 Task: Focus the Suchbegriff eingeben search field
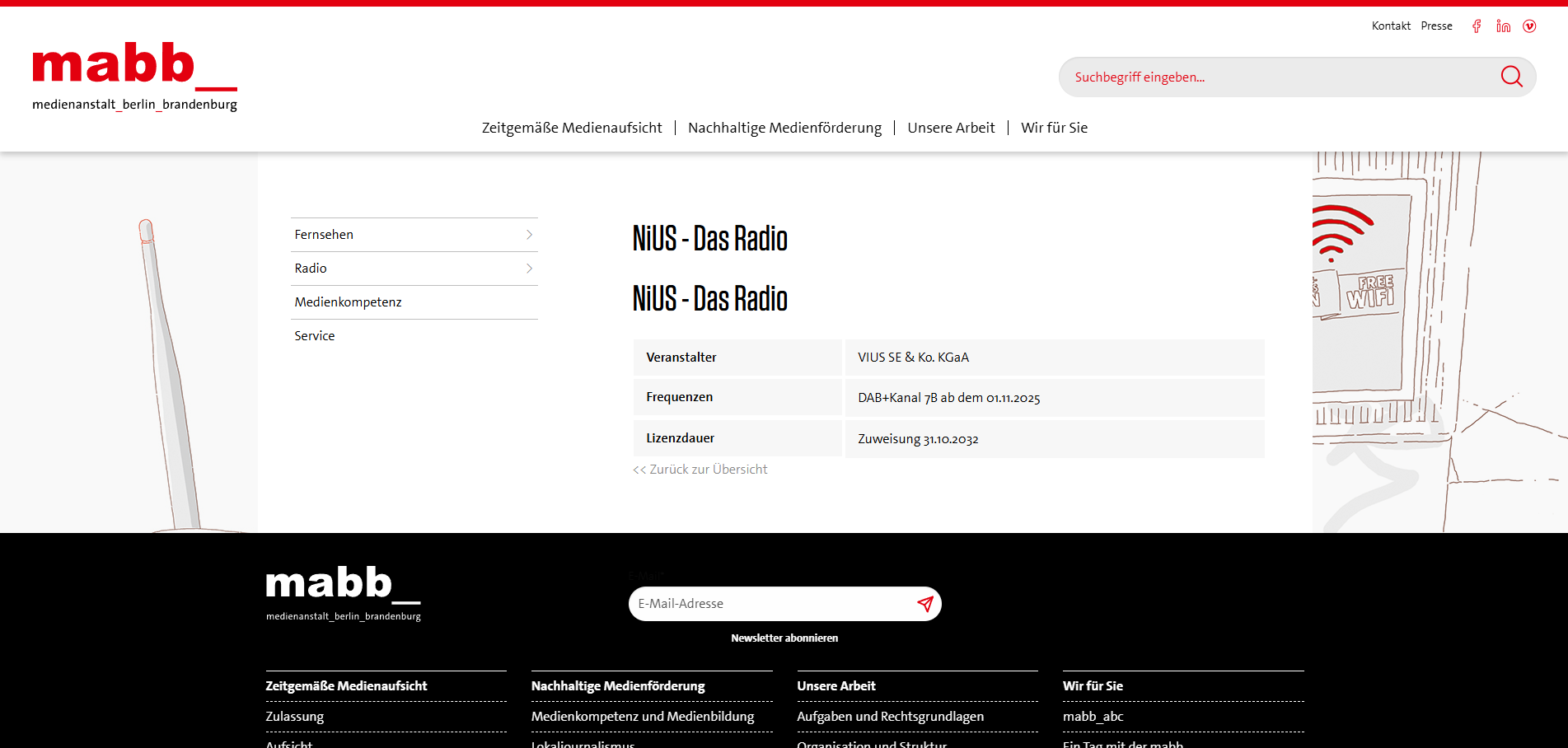pyautogui.click(x=1277, y=77)
